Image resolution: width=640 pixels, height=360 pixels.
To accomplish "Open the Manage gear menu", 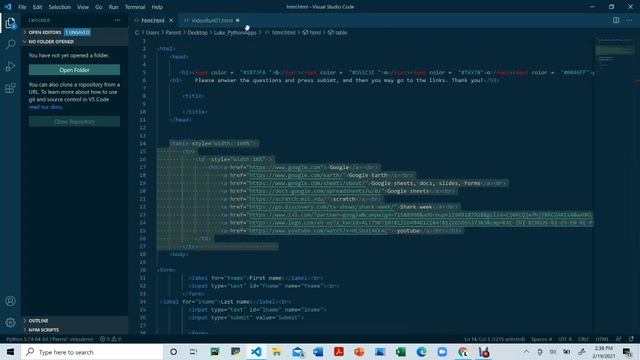I will tap(10, 322).
